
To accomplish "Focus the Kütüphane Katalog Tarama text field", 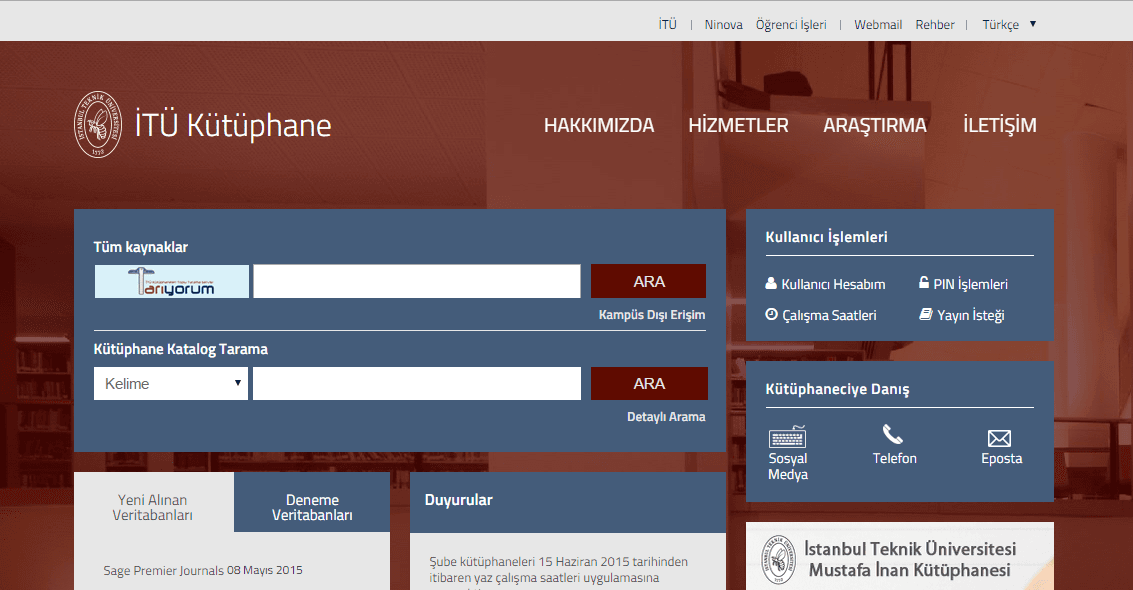I will click(416, 384).
